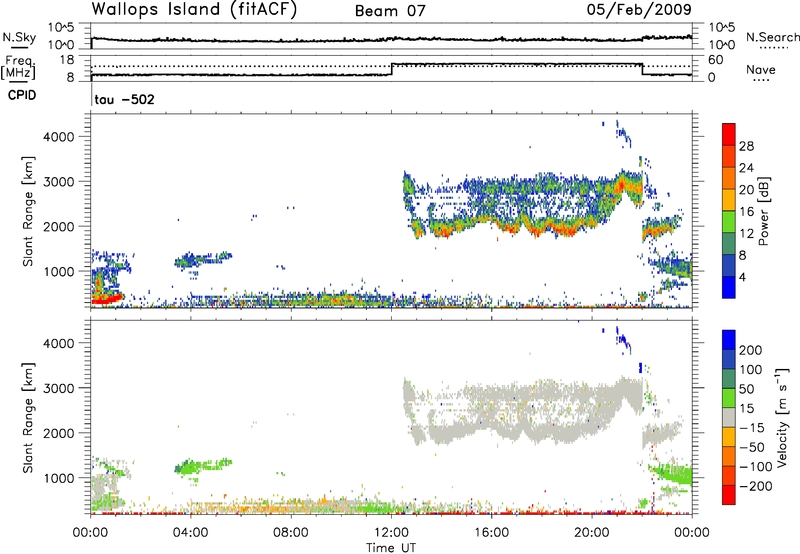This screenshot has width=800, height=554.
Task: Click the '04:00' time axis tick label
Action: tap(190, 533)
